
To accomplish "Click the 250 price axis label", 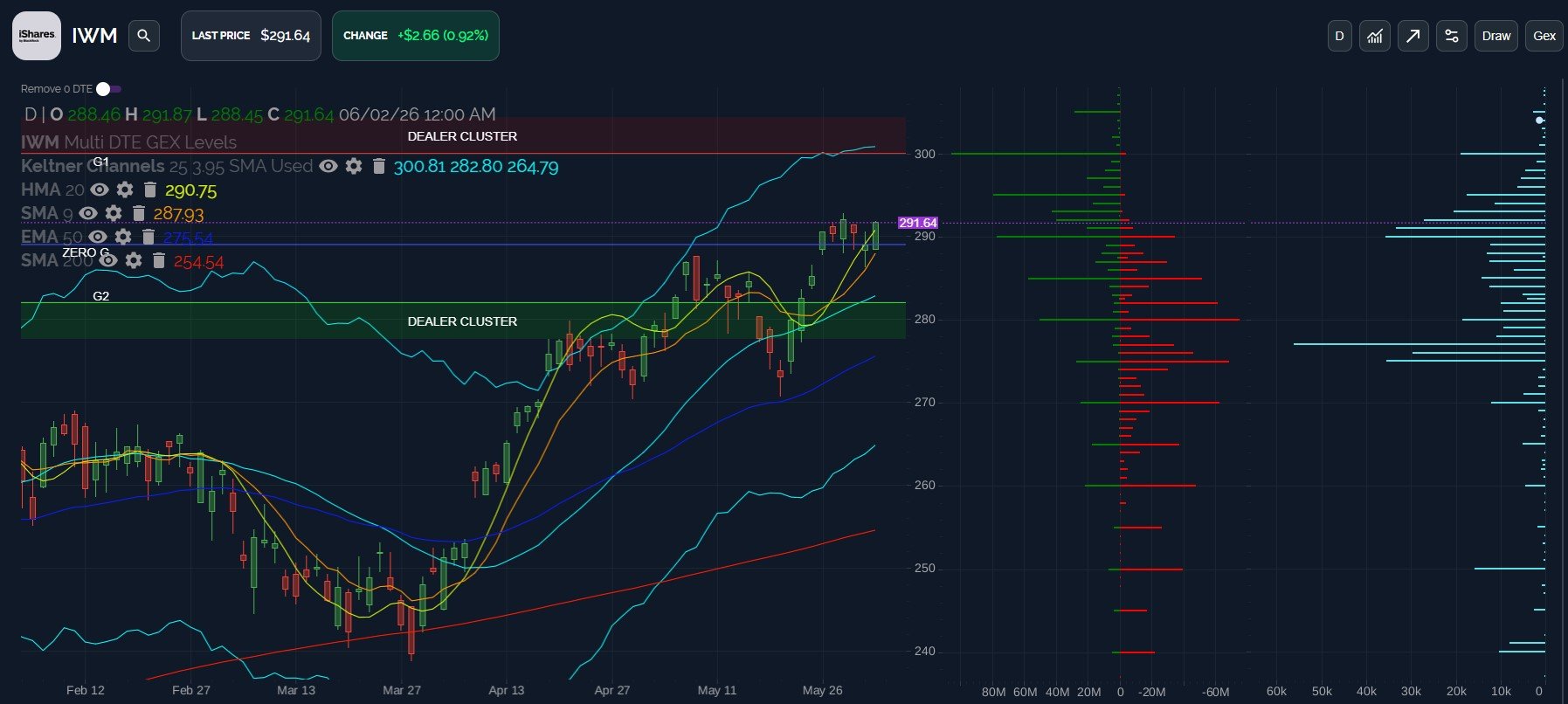I will point(925,569).
